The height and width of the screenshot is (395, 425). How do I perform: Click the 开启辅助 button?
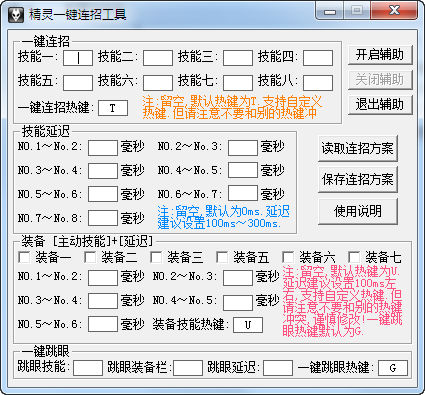coord(380,55)
